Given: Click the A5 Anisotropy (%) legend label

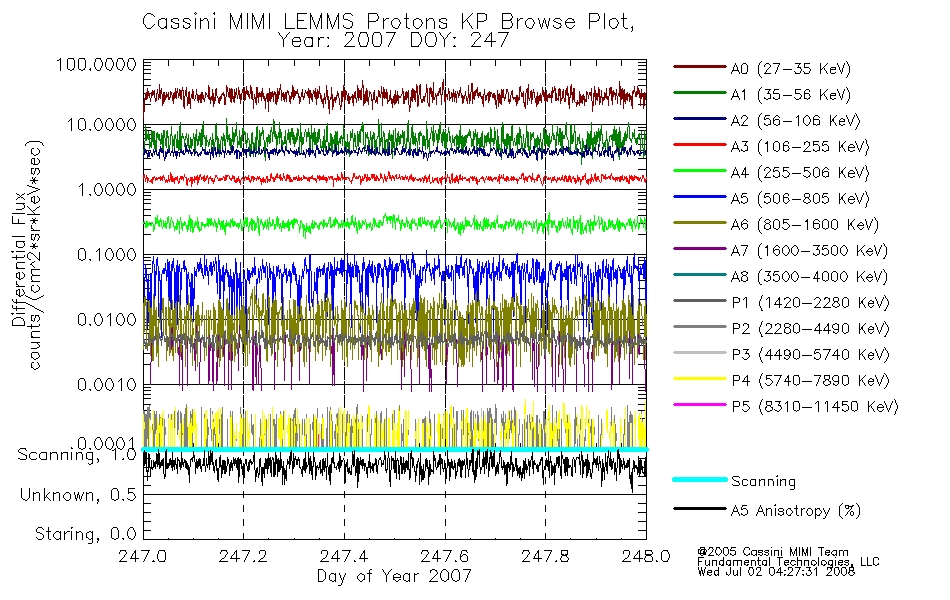Looking at the screenshot, I should (x=796, y=511).
